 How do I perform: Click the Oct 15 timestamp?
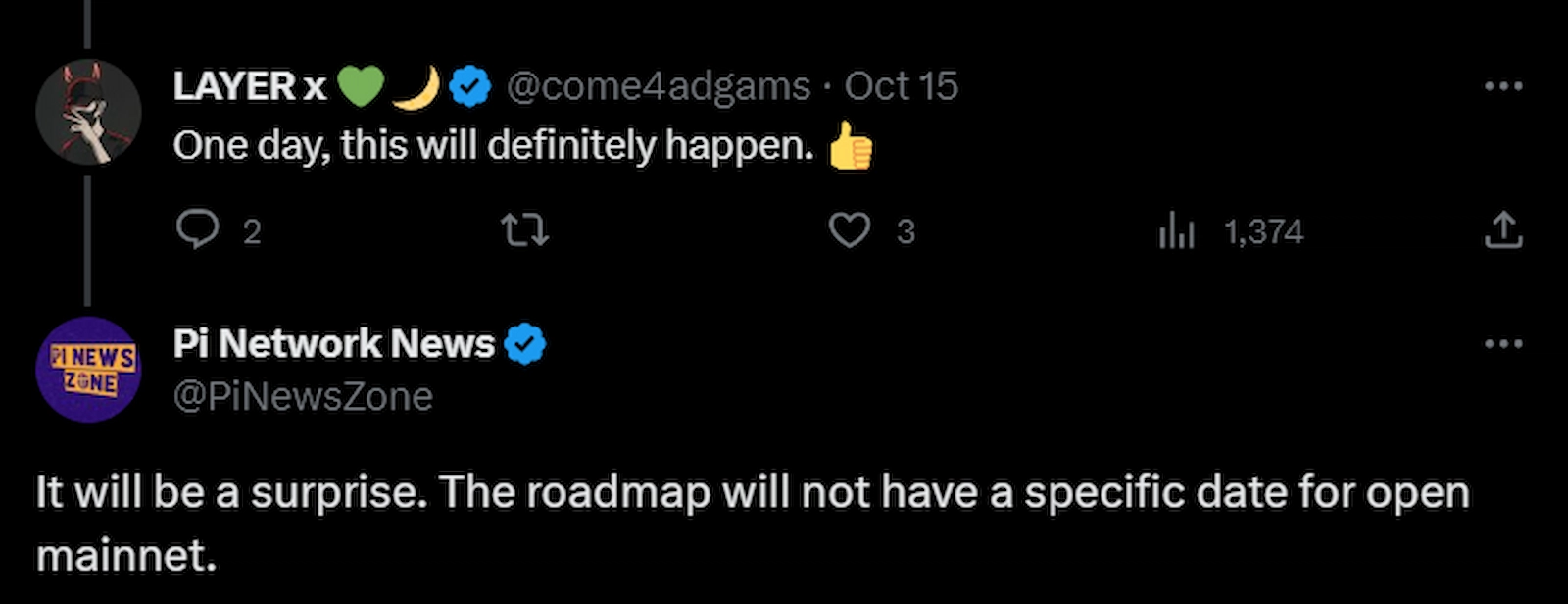click(901, 86)
